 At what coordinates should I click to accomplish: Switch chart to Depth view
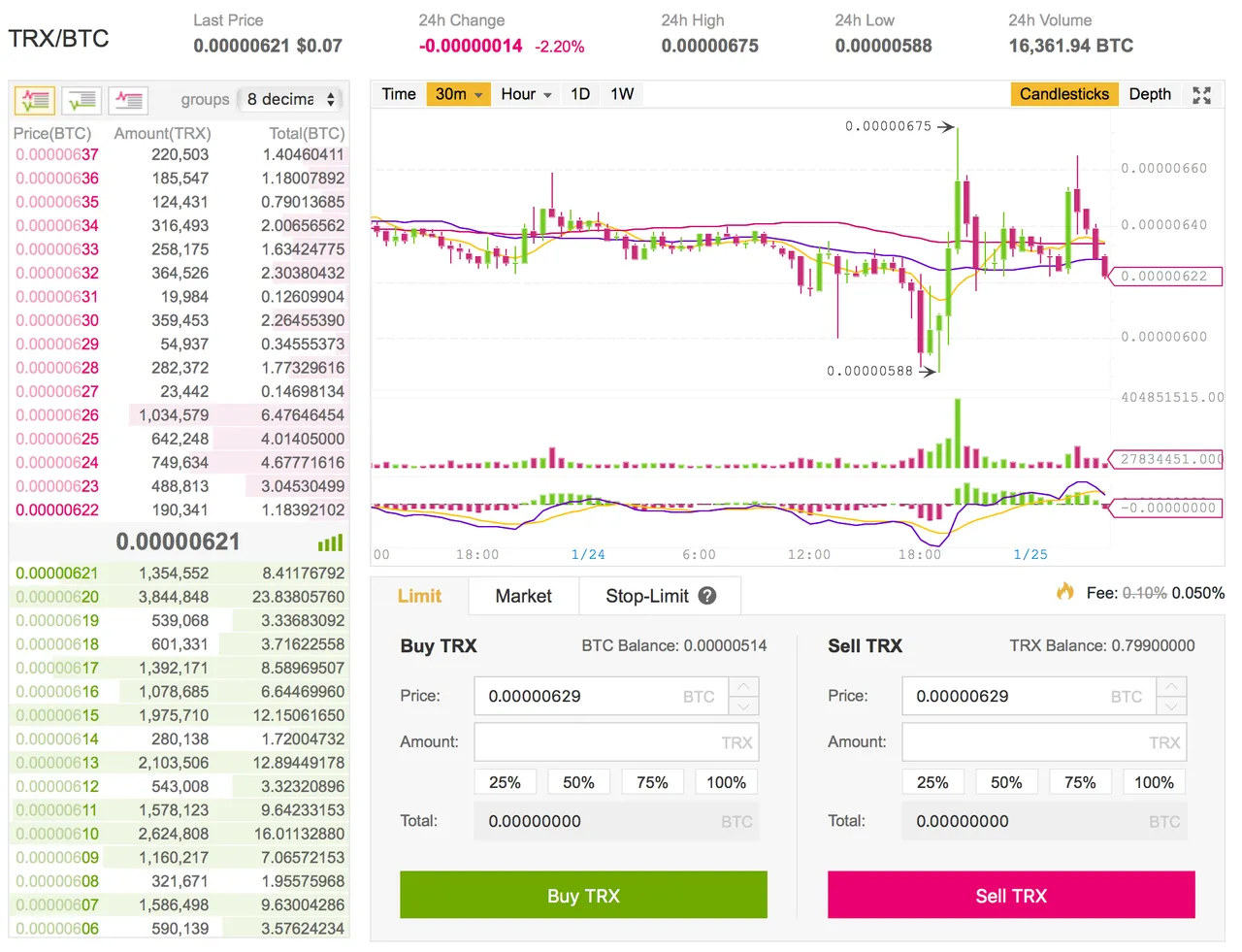pyautogui.click(x=1150, y=94)
